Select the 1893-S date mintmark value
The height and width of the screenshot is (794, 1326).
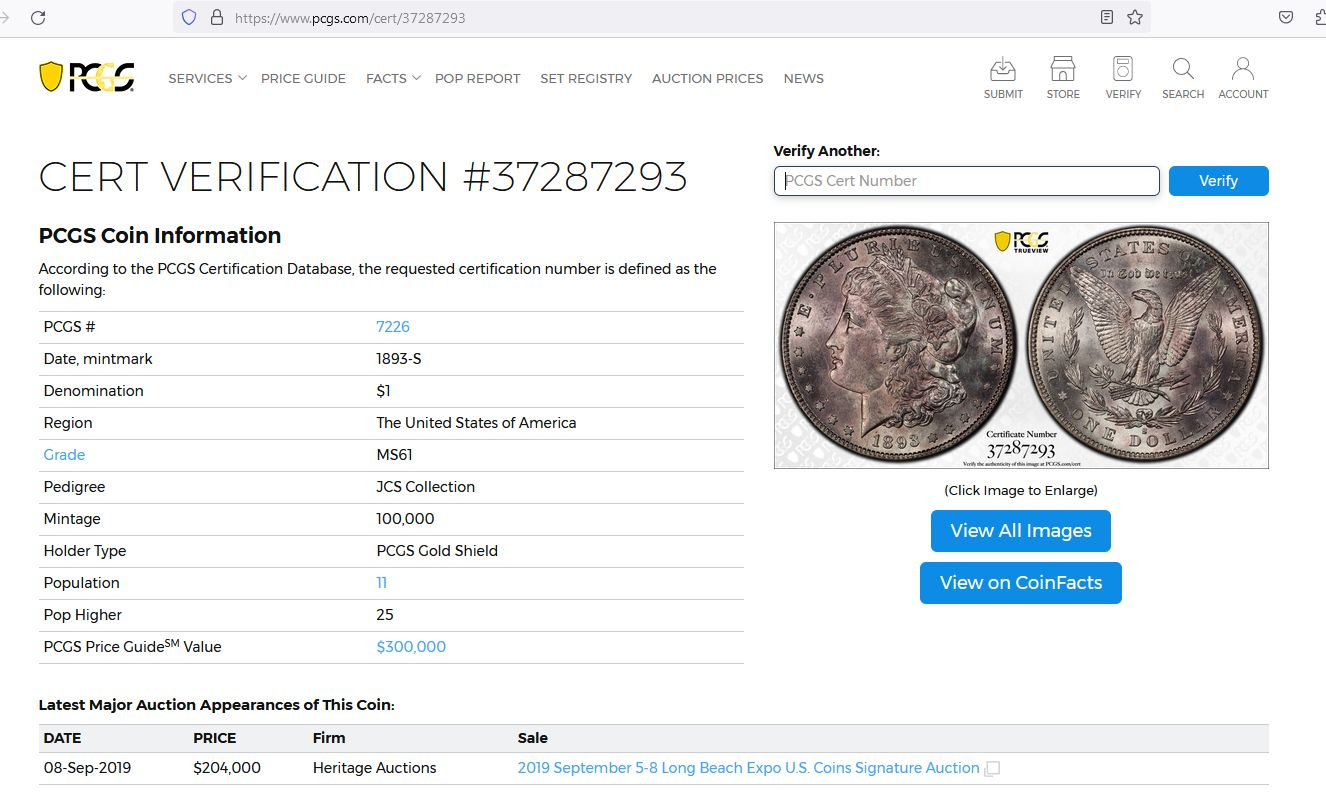(399, 359)
